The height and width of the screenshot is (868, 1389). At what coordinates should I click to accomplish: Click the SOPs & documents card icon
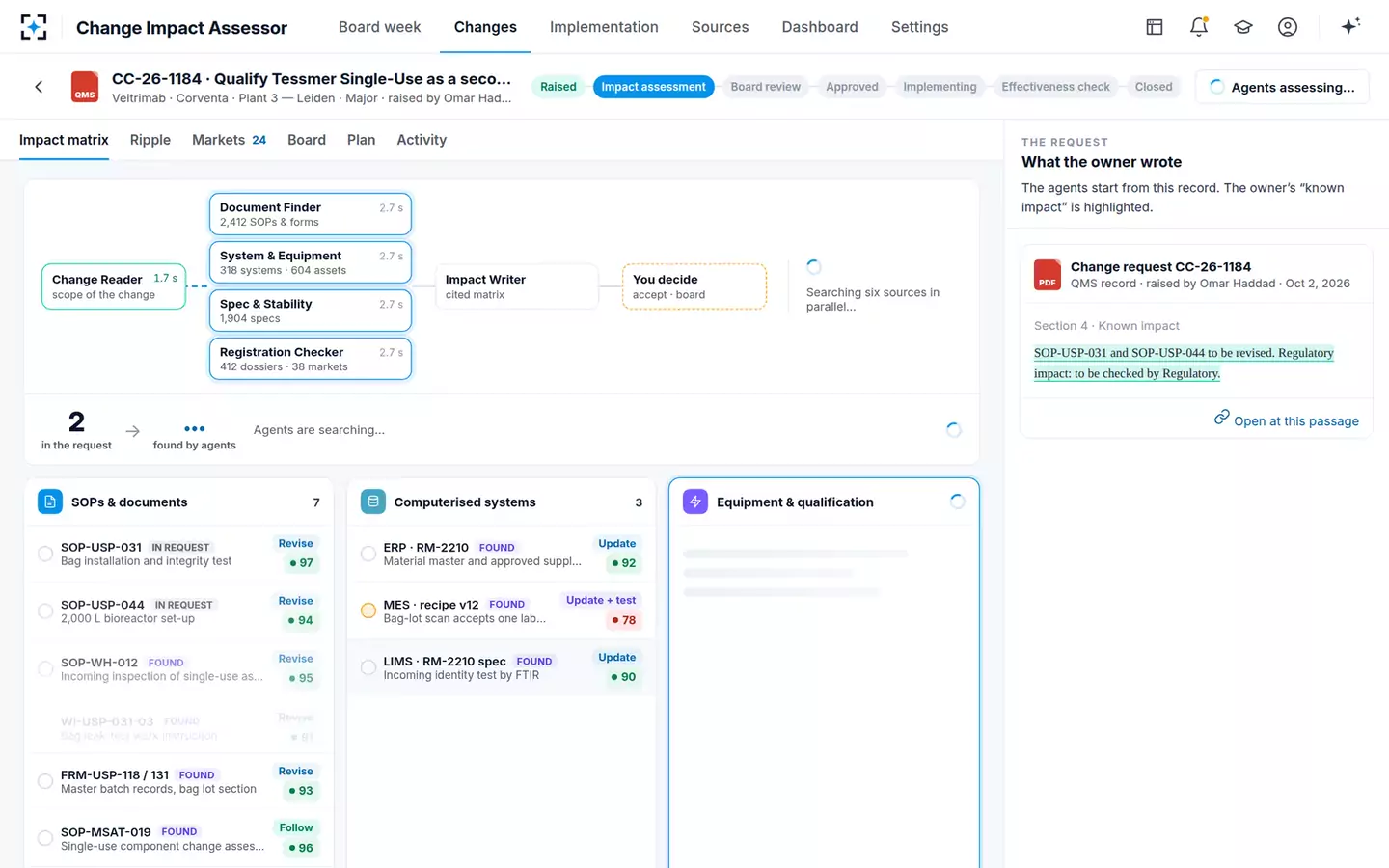[50, 502]
